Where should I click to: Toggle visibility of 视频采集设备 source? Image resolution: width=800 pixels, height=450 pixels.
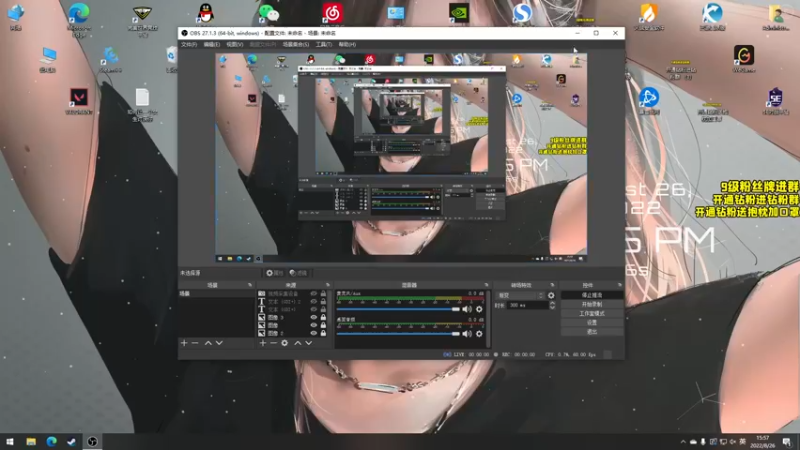(314, 294)
